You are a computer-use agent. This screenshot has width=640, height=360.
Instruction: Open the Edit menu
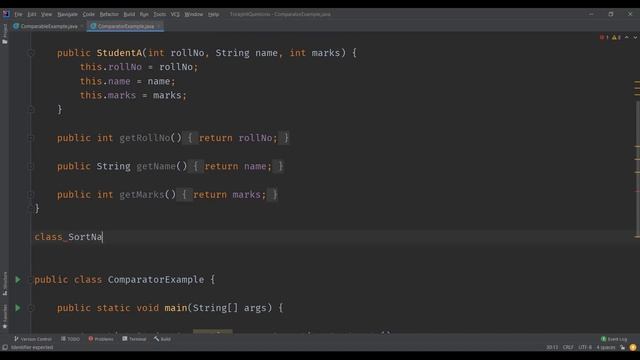[x=31, y=14]
